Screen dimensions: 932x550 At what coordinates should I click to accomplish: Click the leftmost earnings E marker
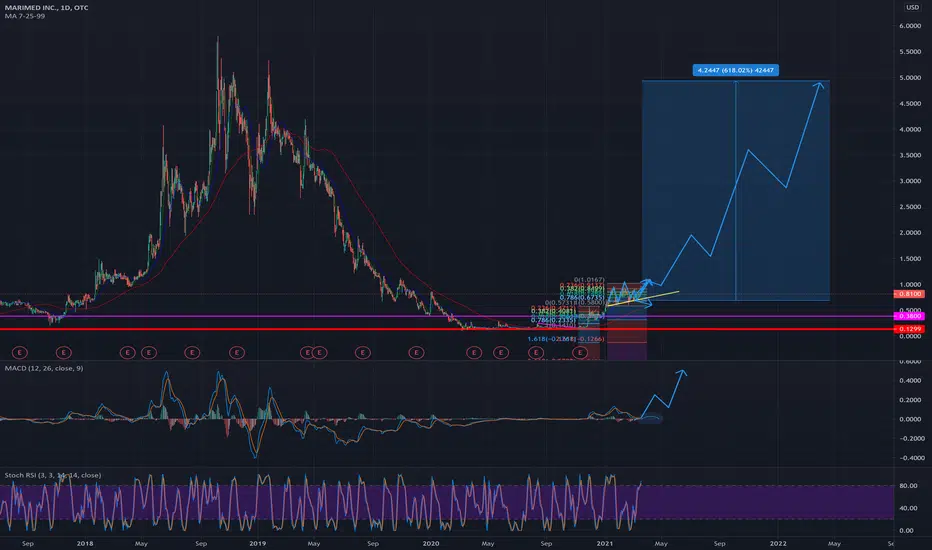click(20, 353)
